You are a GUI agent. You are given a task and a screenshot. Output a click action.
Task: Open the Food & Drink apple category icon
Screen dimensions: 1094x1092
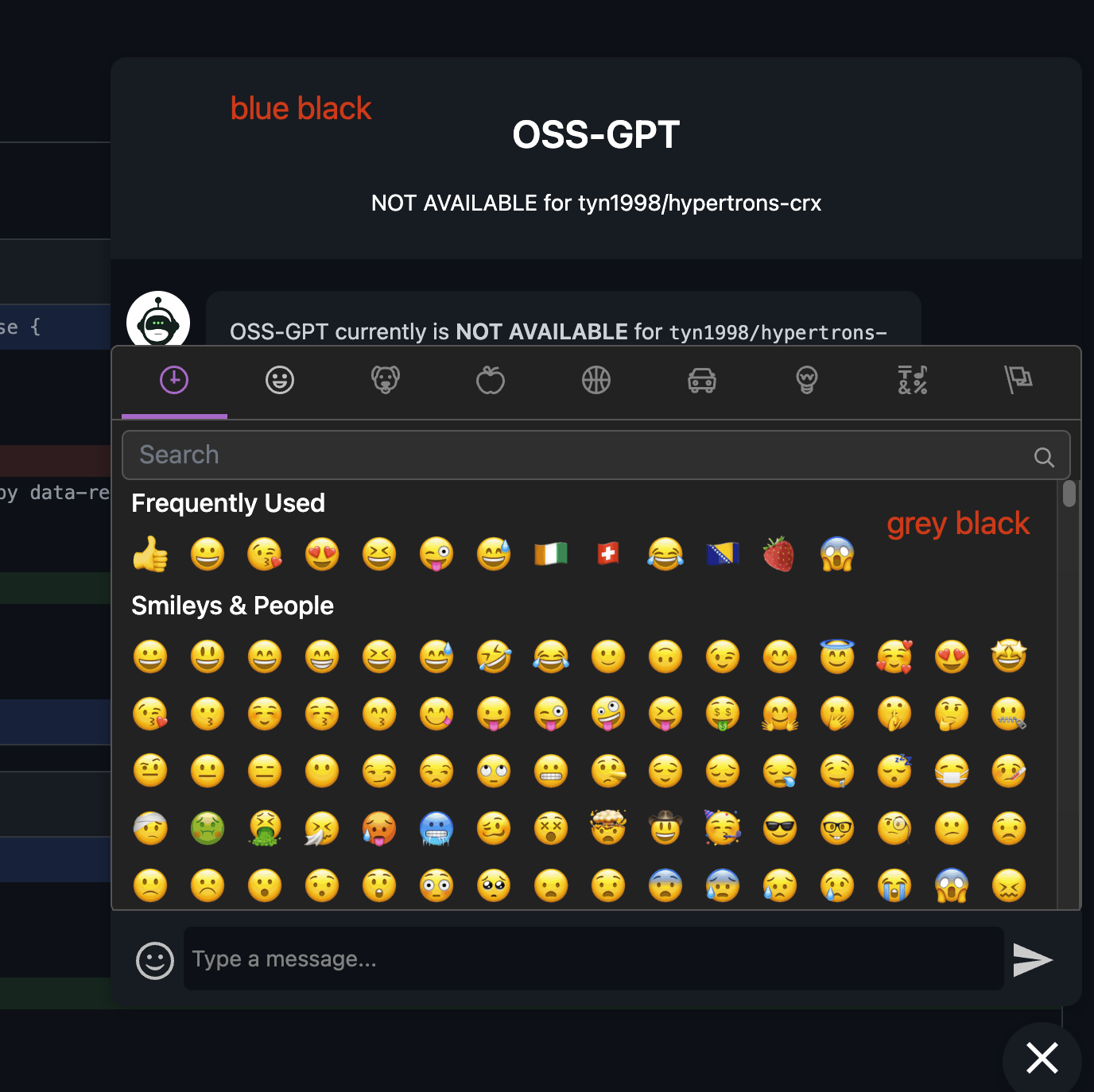pyautogui.click(x=491, y=381)
